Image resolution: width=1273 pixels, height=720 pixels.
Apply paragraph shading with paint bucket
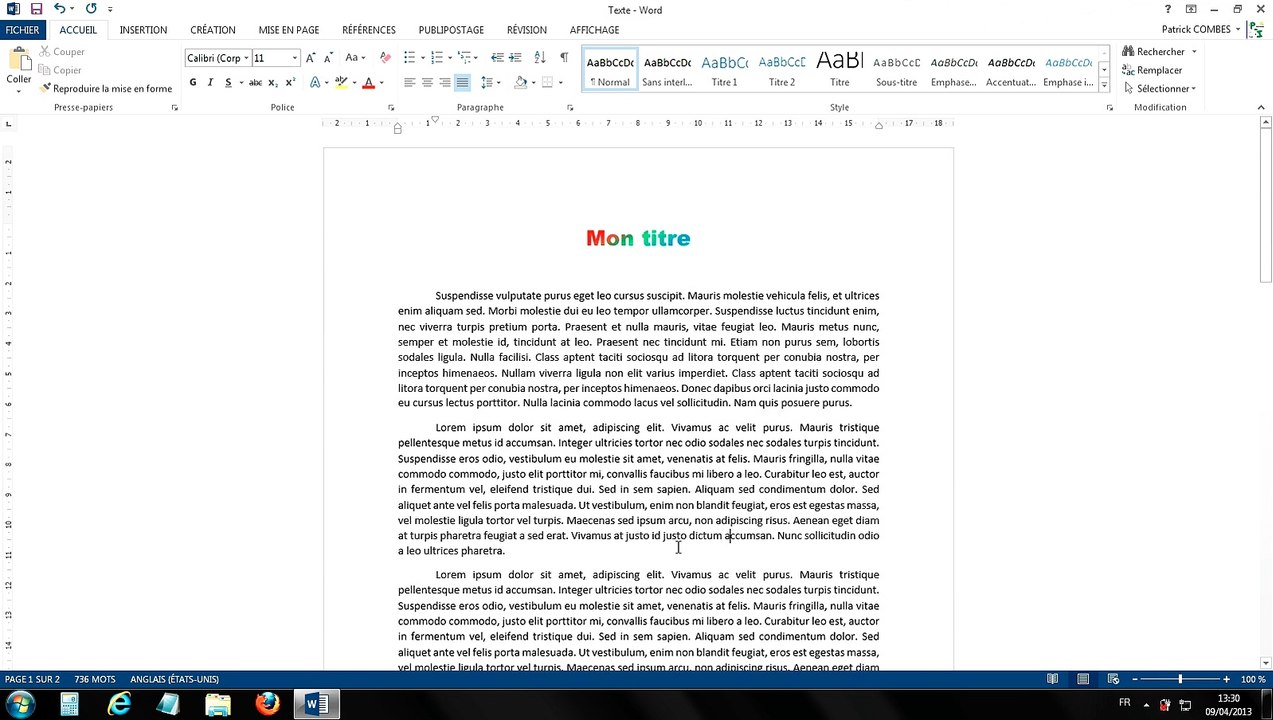coord(520,82)
